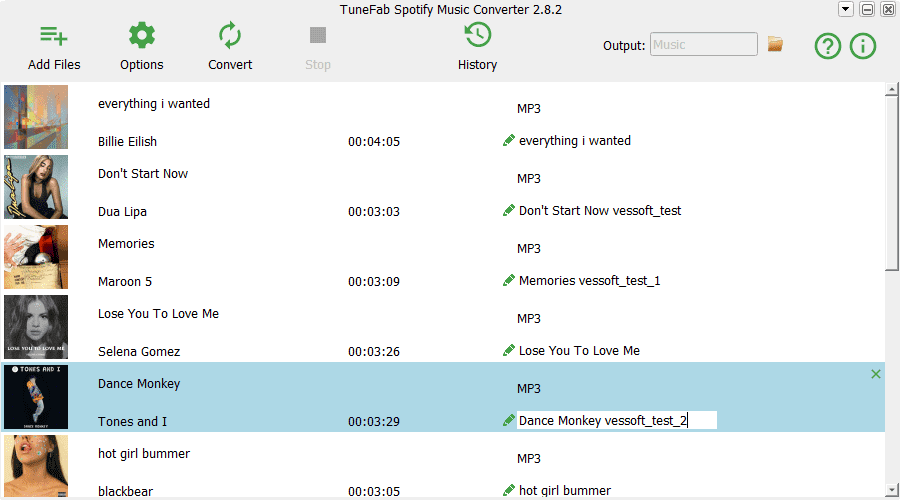Click MP3 format of Dance Monkey
The image size is (900, 500).
click(x=529, y=389)
